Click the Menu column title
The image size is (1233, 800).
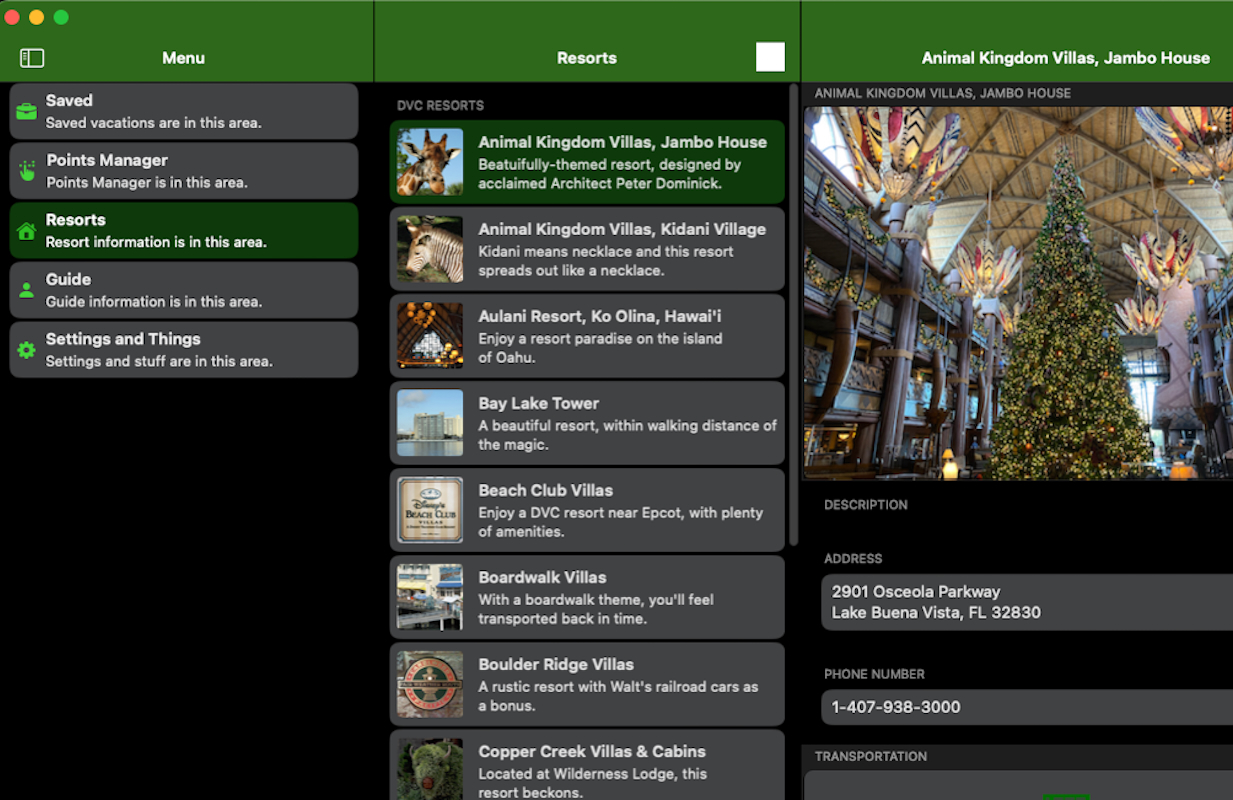coord(184,58)
